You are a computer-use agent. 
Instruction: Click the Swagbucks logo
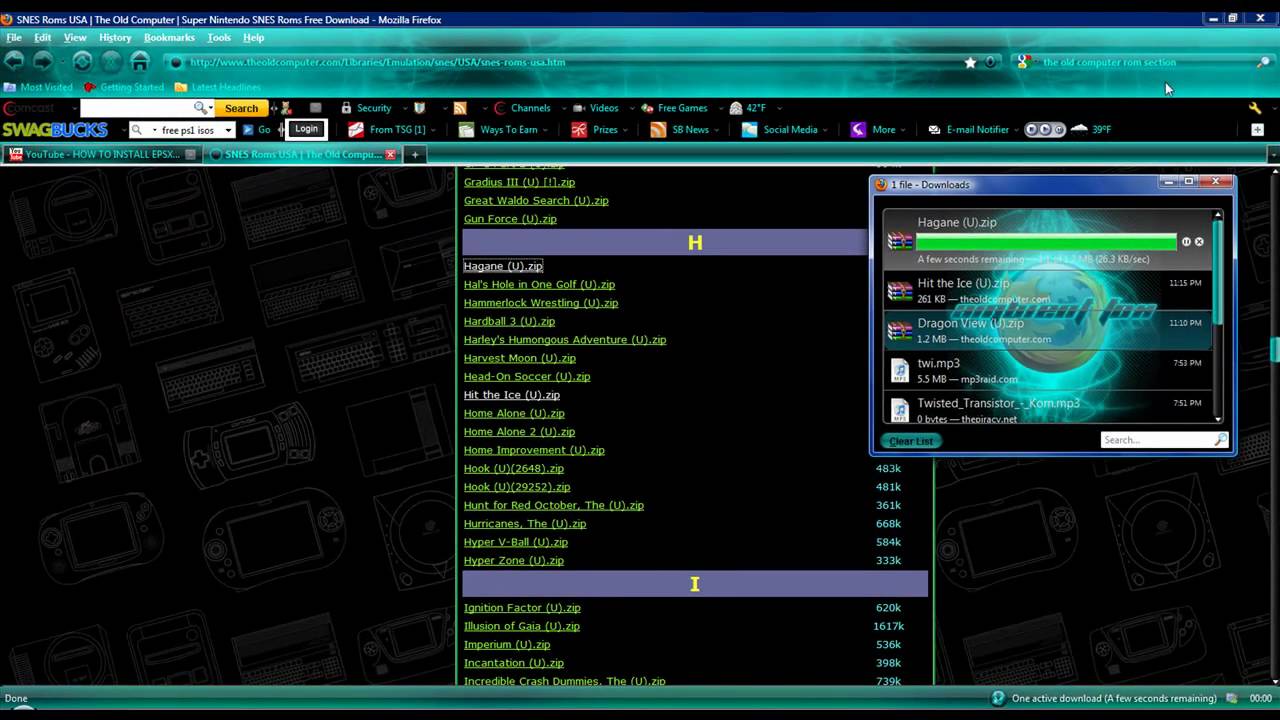[55, 130]
